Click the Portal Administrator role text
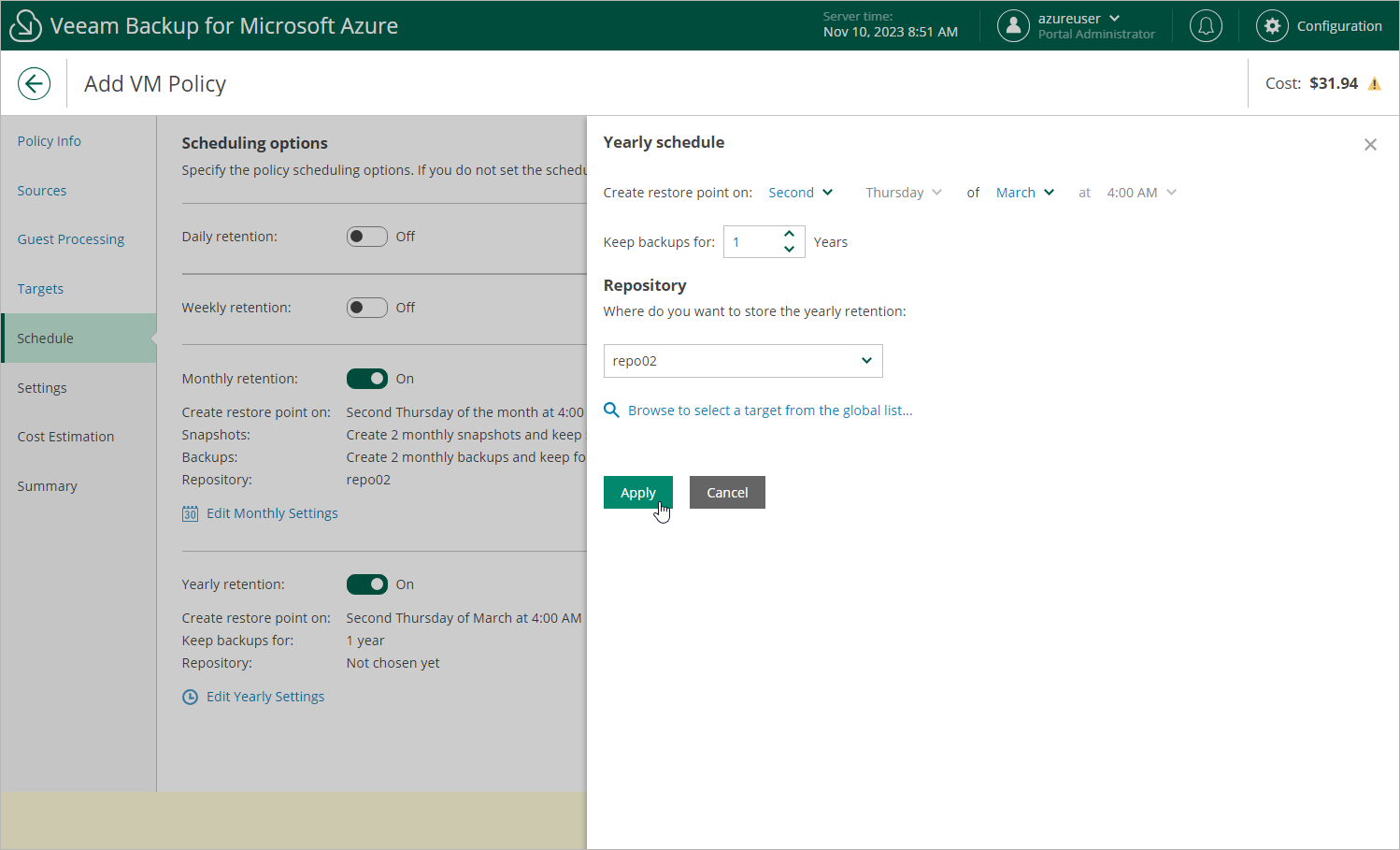The width and height of the screenshot is (1400, 850). 1096,35
